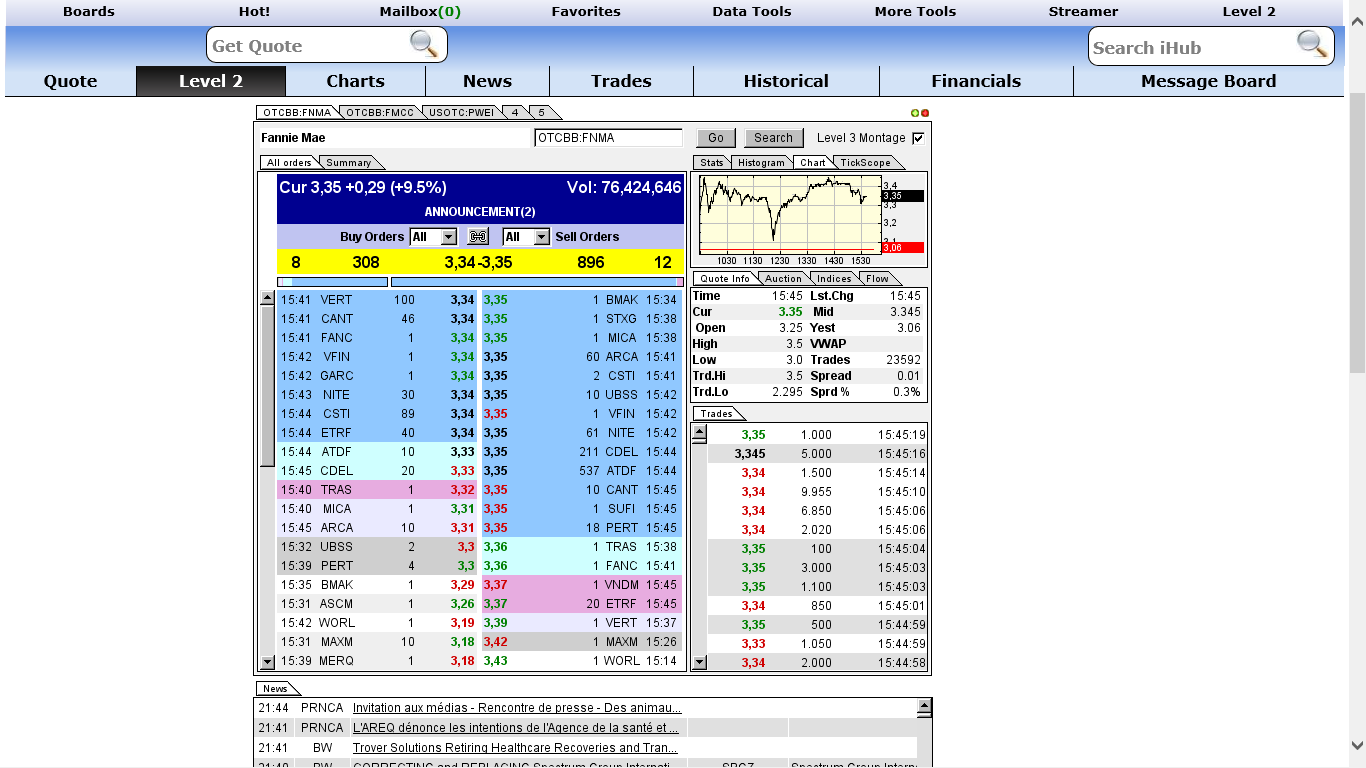Toggle the Level 3 Montage checkbox
The image size is (1366, 768).
918,138
